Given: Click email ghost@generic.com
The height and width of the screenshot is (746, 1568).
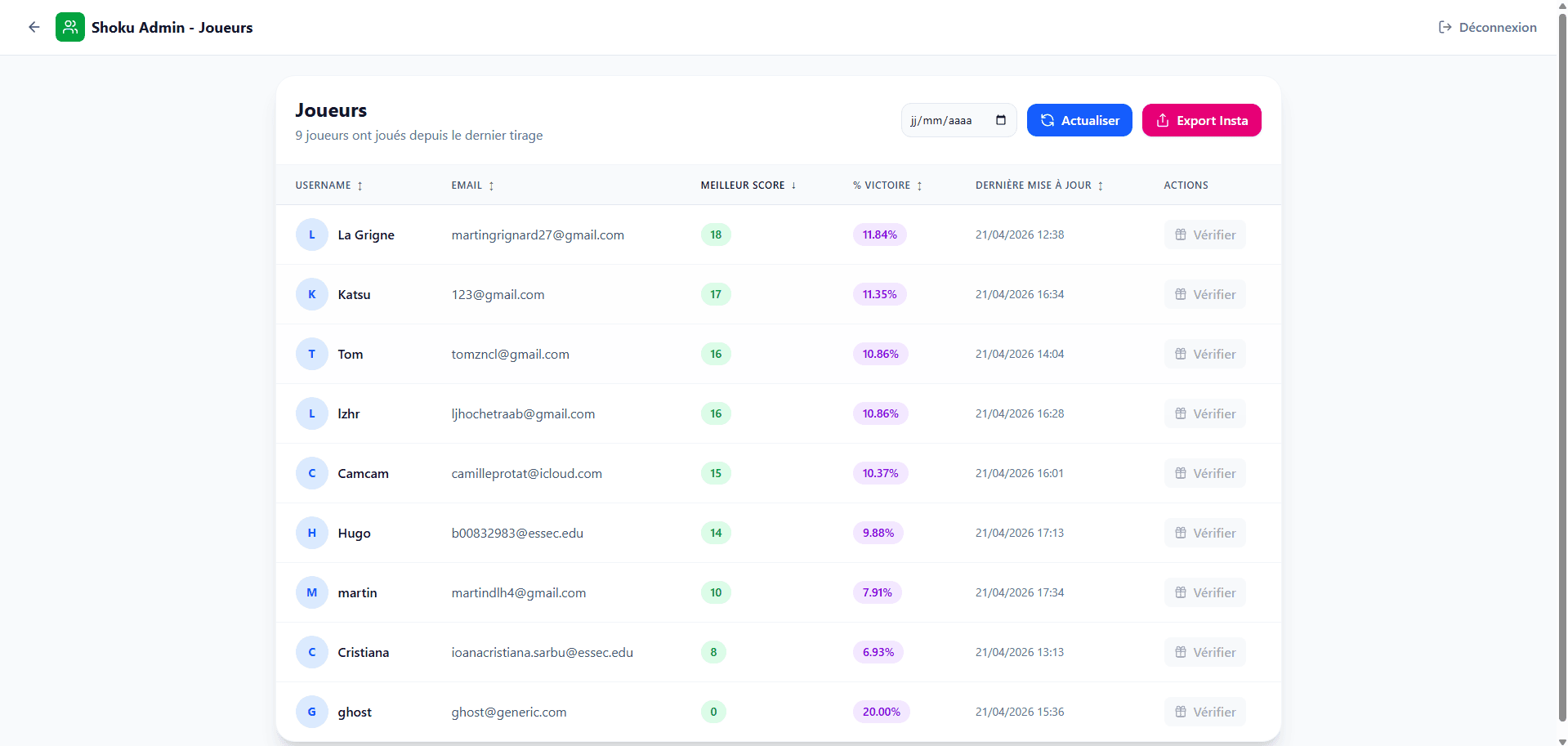Looking at the screenshot, I should tap(509, 712).
